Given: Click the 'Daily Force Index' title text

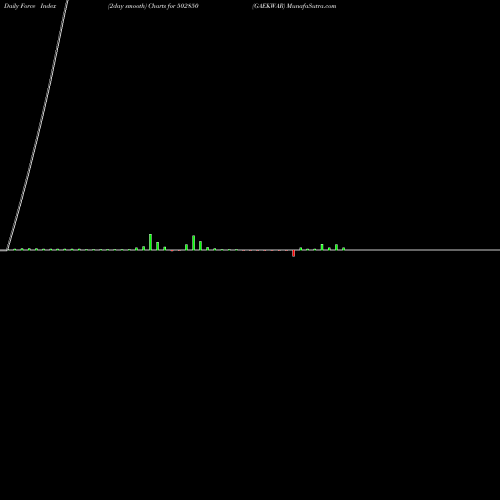Looking at the screenshot, I should (30, 6).
